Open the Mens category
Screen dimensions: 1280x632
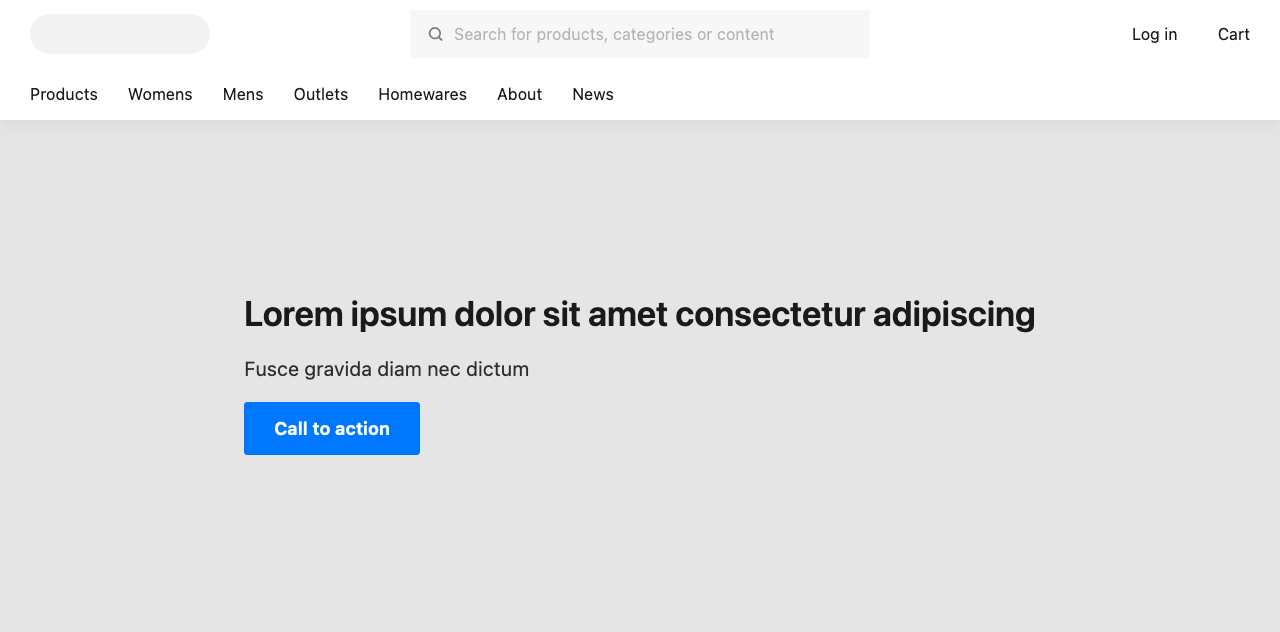243,94
